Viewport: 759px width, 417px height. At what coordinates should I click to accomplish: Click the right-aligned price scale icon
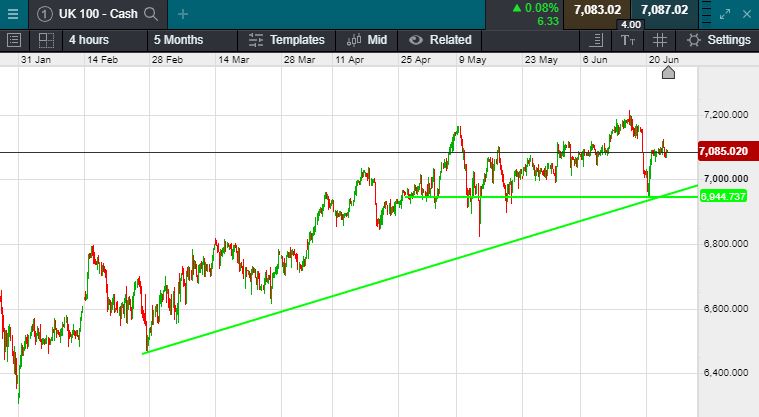[x=596, y=40]
